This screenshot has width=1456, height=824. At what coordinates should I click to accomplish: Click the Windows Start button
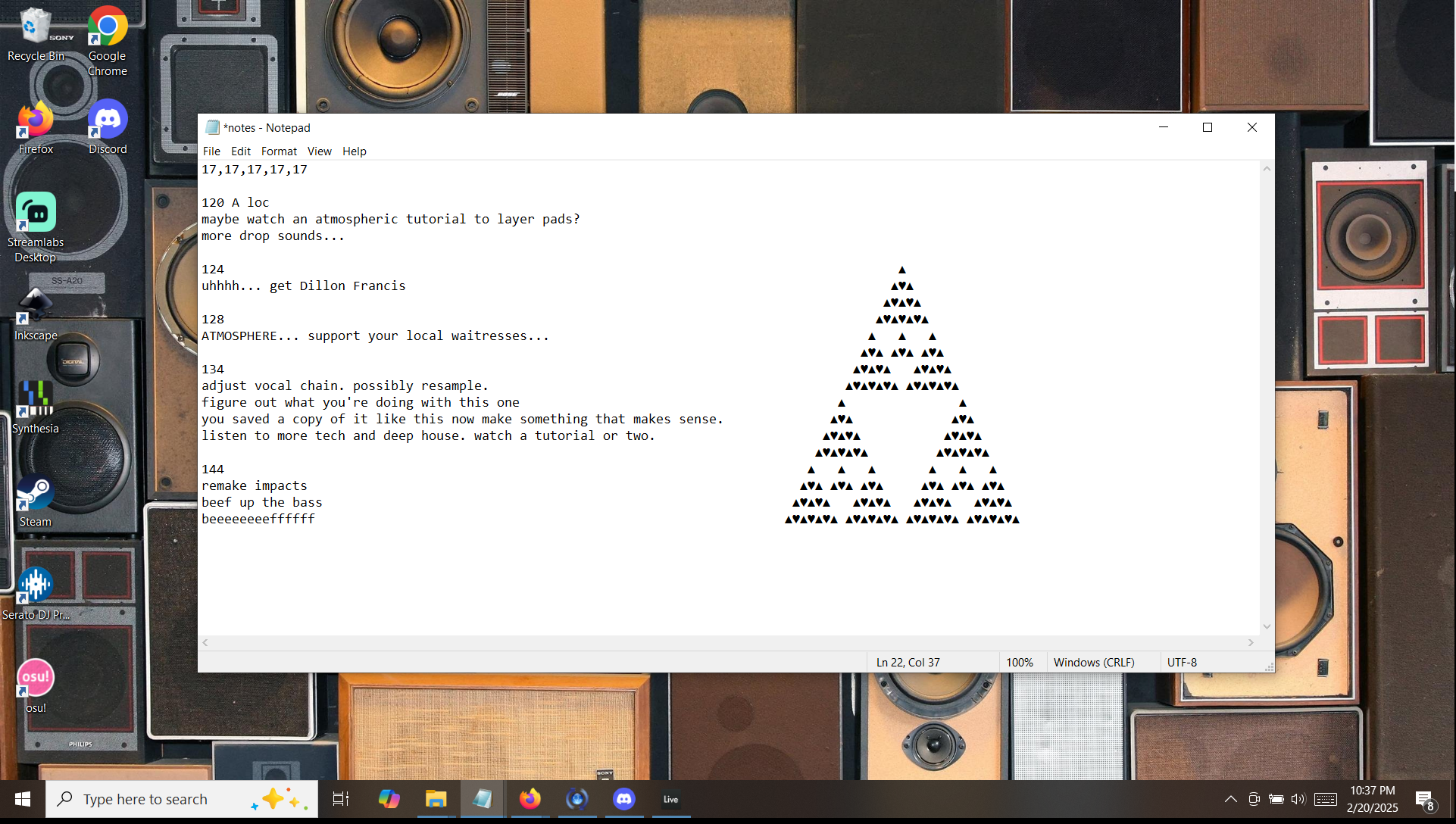coord(23,799)
